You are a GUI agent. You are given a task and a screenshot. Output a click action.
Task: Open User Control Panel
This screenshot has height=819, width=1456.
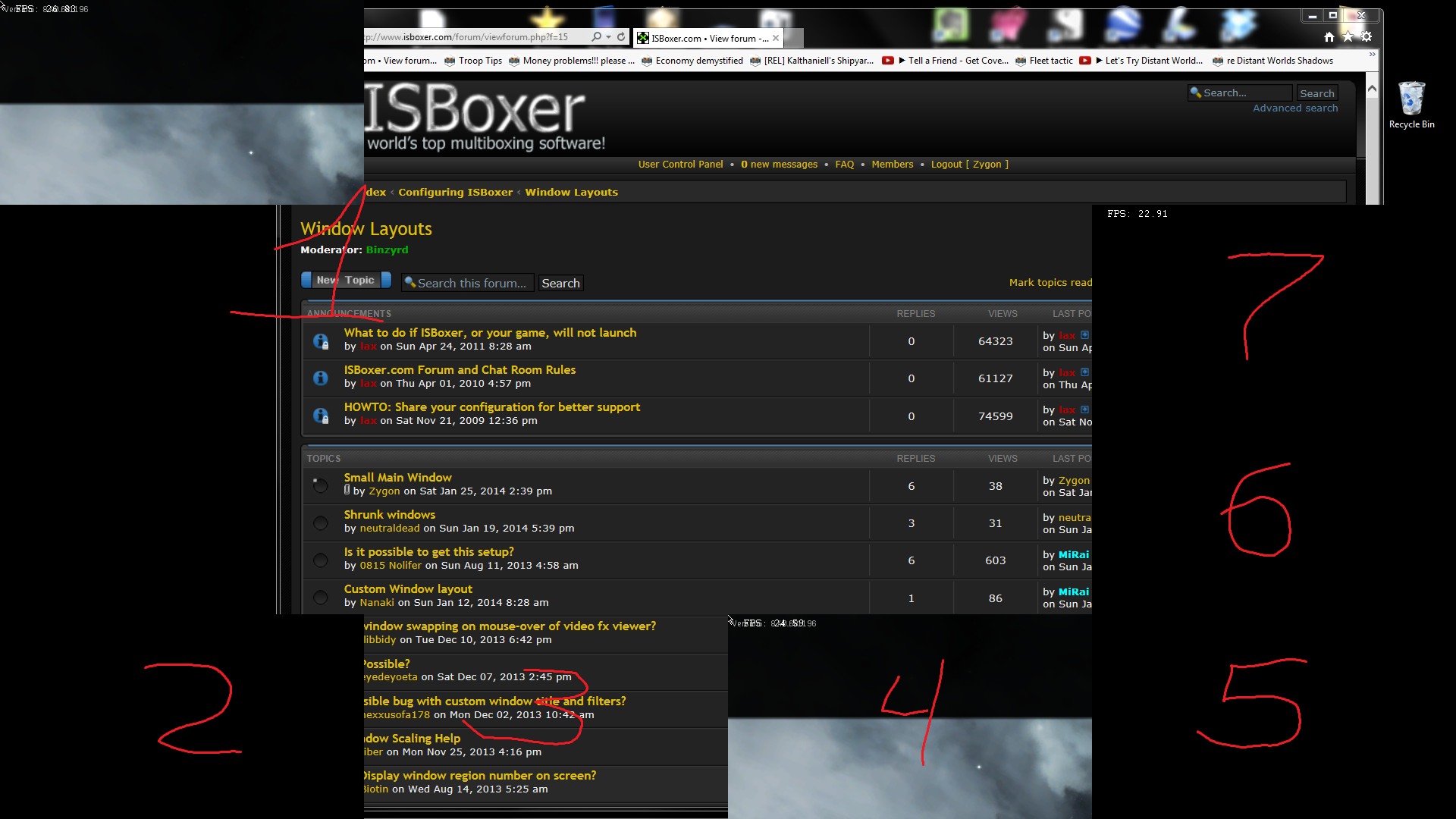click(680, 165)
